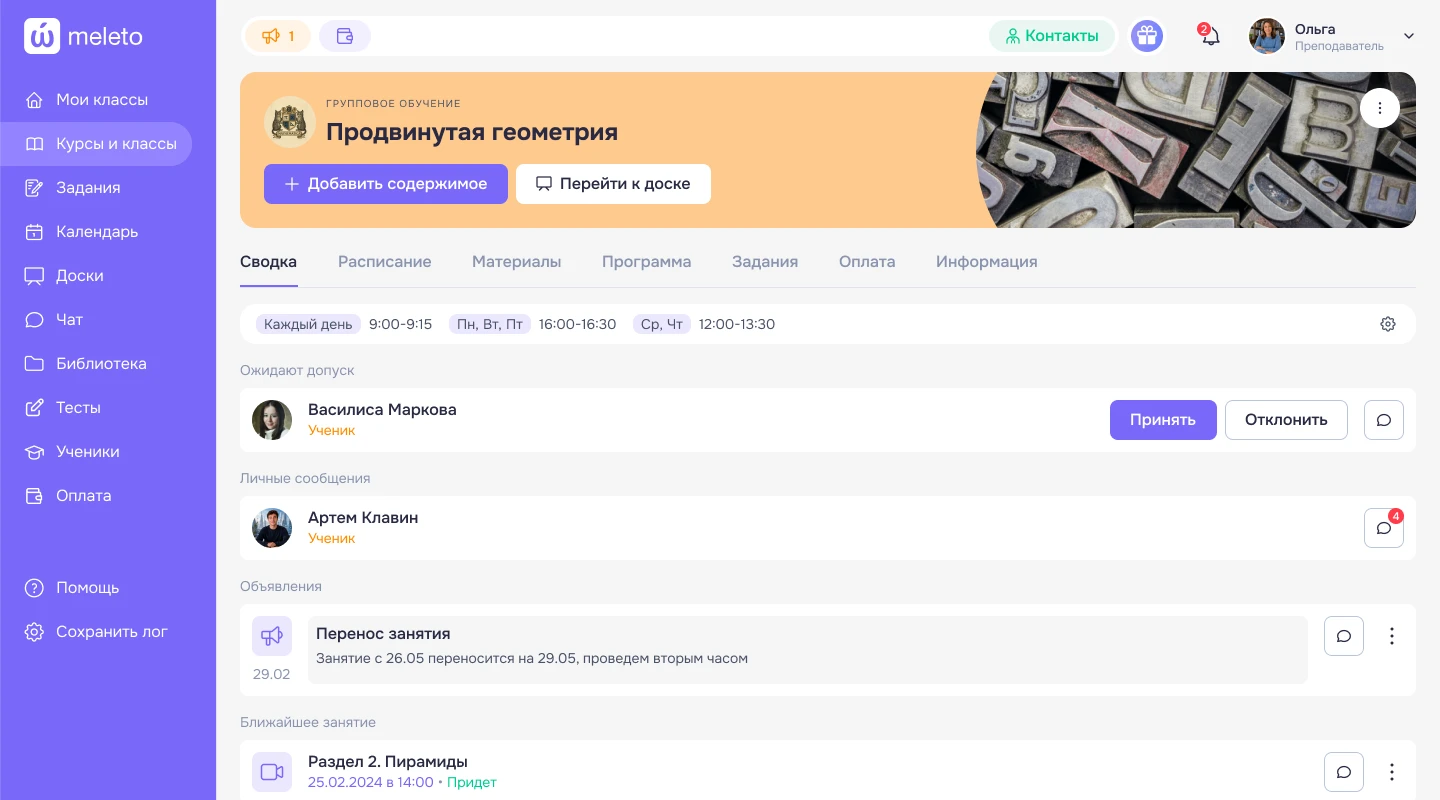This screenshot has width=1440, height=800.
Task: Click the Библиотека folder icon
Action: (34, 364)
